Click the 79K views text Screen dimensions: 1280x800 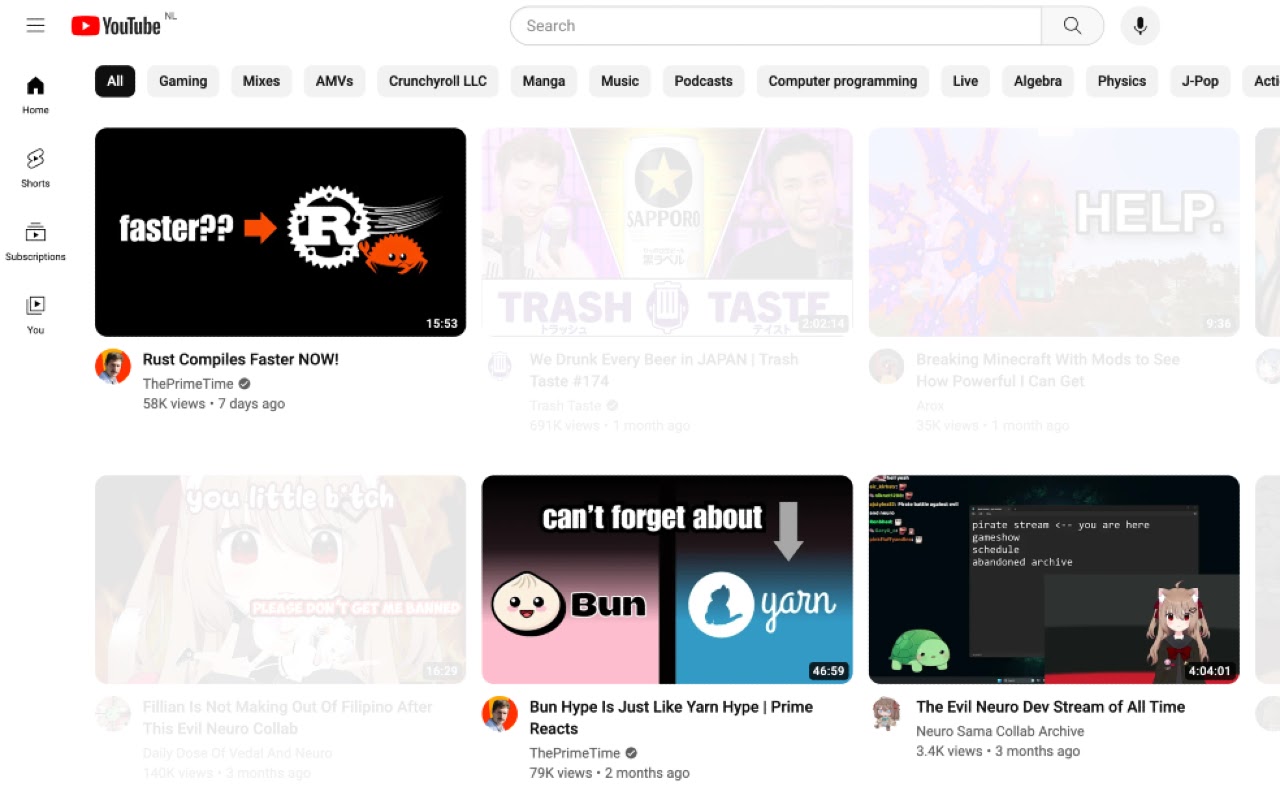(561, 773)
